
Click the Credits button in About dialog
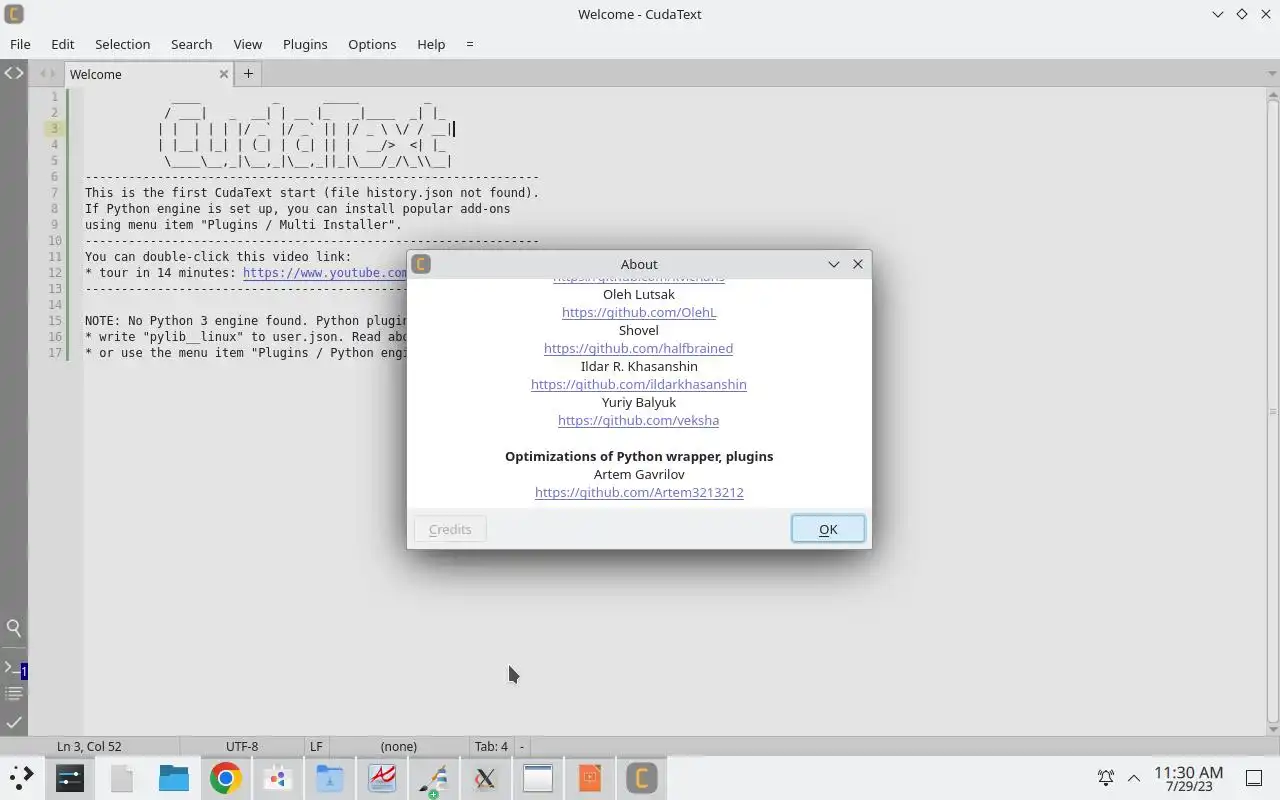point(450,529)
